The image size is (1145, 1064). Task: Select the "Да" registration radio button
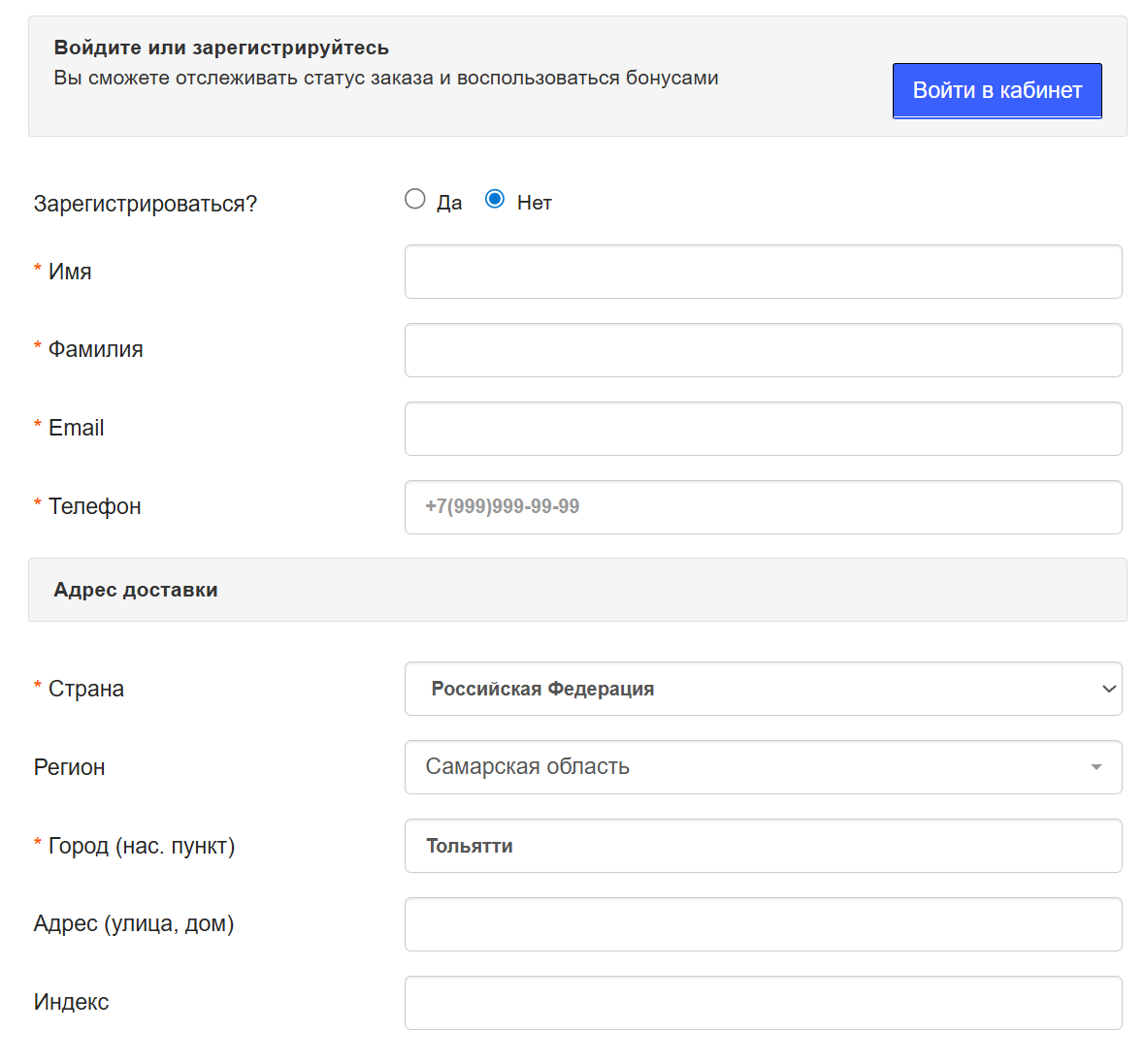[x=415, y=199]
